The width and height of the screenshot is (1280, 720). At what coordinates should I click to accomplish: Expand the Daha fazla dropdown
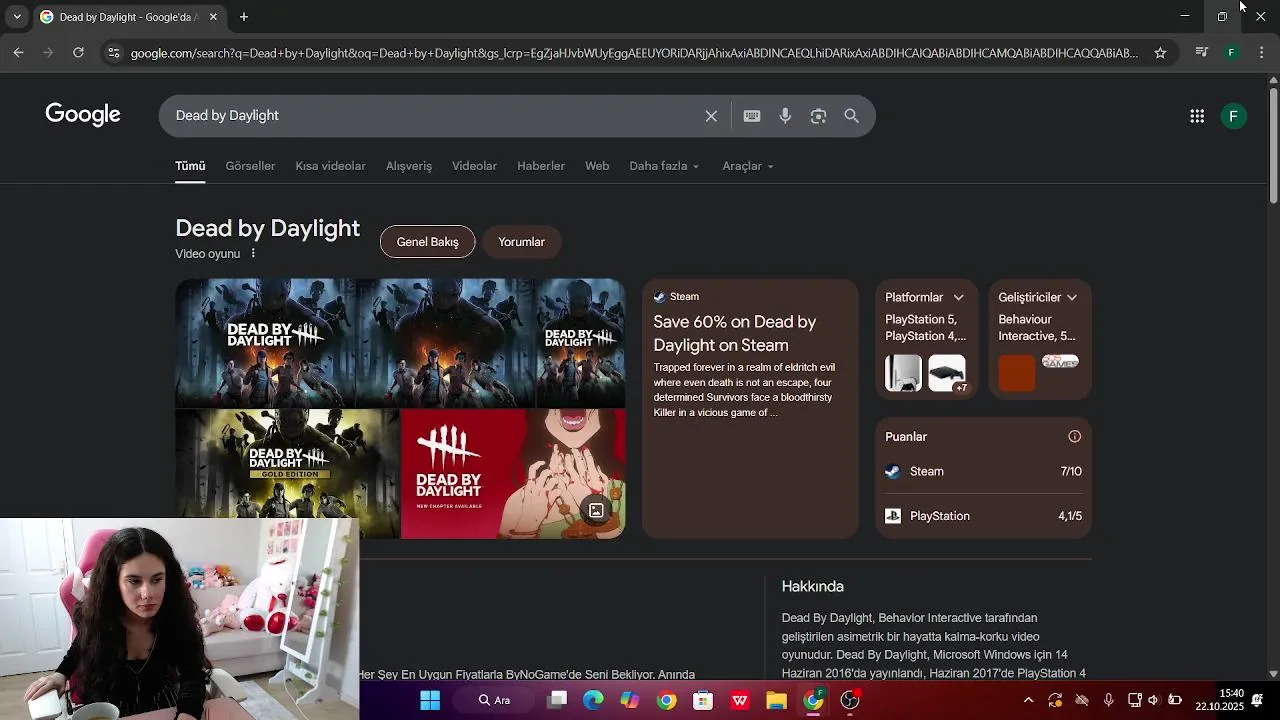pyautogui.click(x=664, y=166)
